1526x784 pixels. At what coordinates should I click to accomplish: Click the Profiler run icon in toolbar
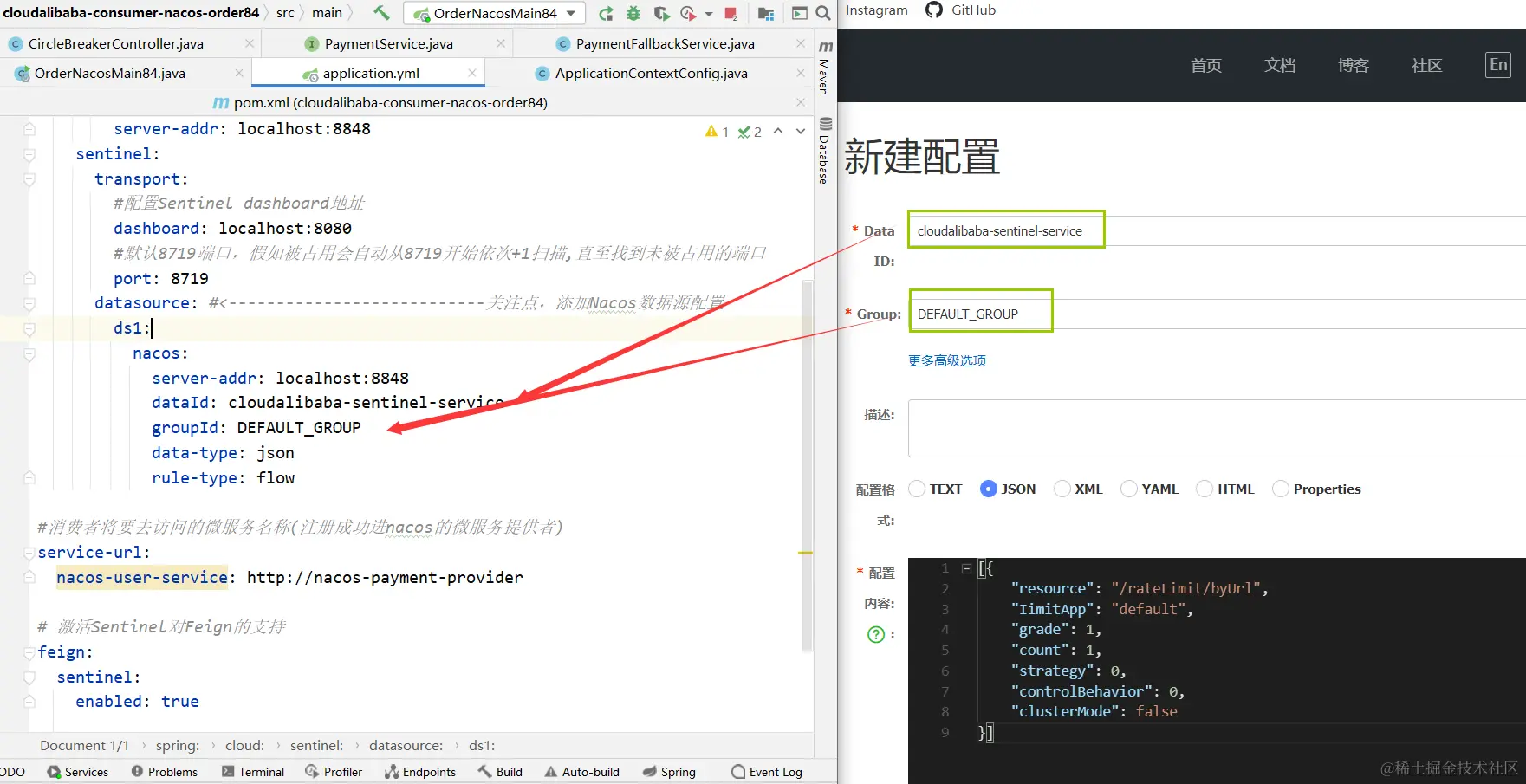pyautogui.click(x=689, y=13)
